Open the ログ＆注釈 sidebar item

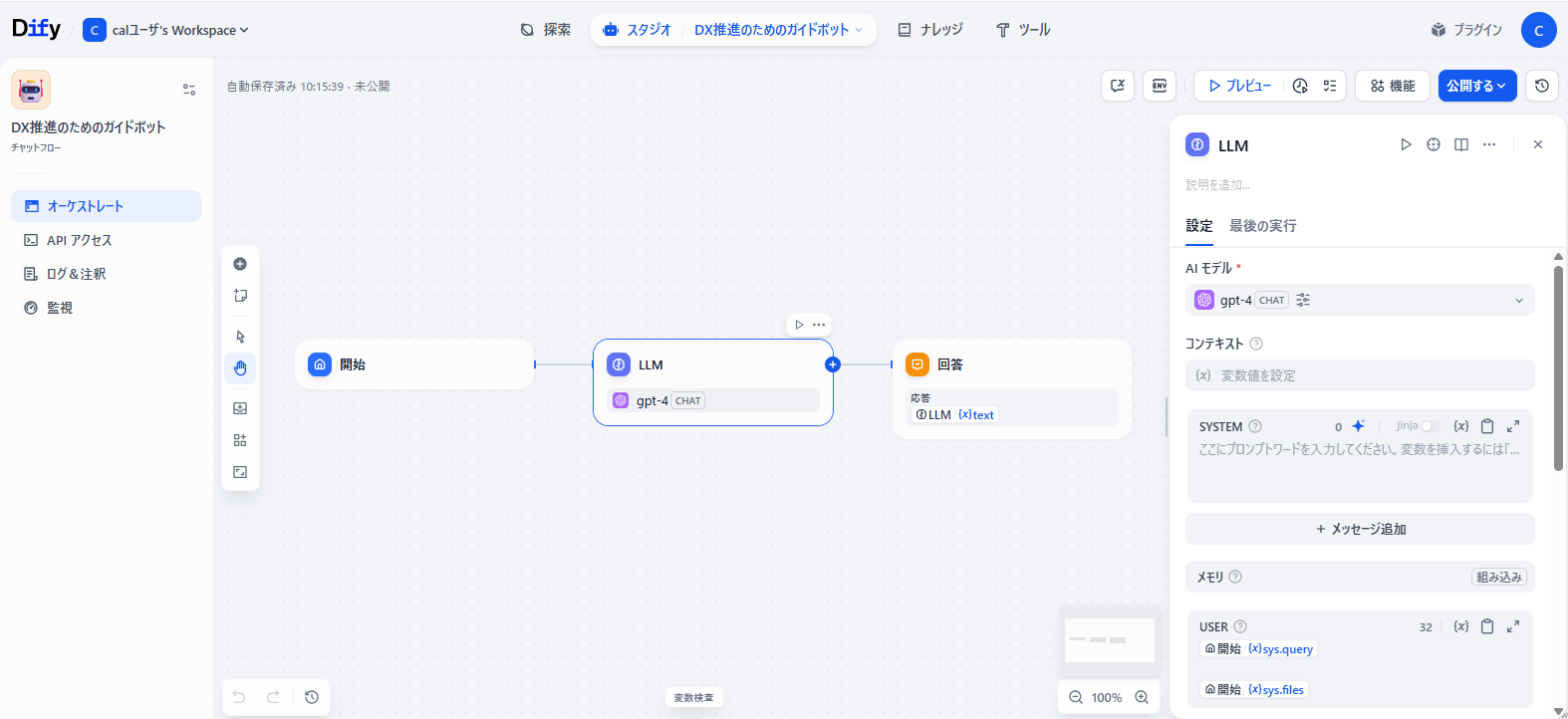coord(76,274)
